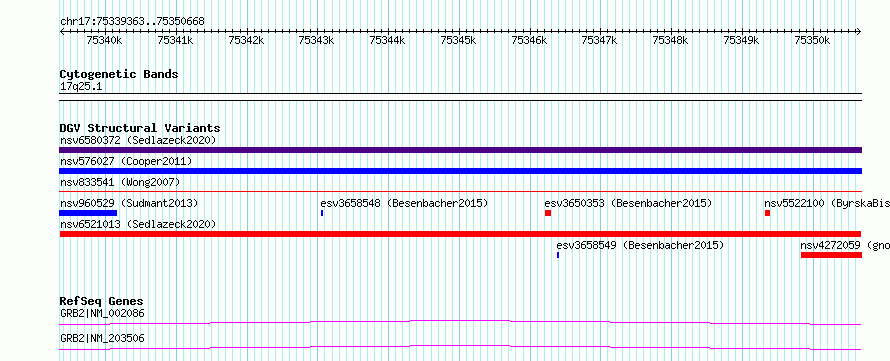The width and height of the screenshot is (890, 361).
Task: Click the Cytogenetic Bands track heading
Action: (x=119, y=74)
